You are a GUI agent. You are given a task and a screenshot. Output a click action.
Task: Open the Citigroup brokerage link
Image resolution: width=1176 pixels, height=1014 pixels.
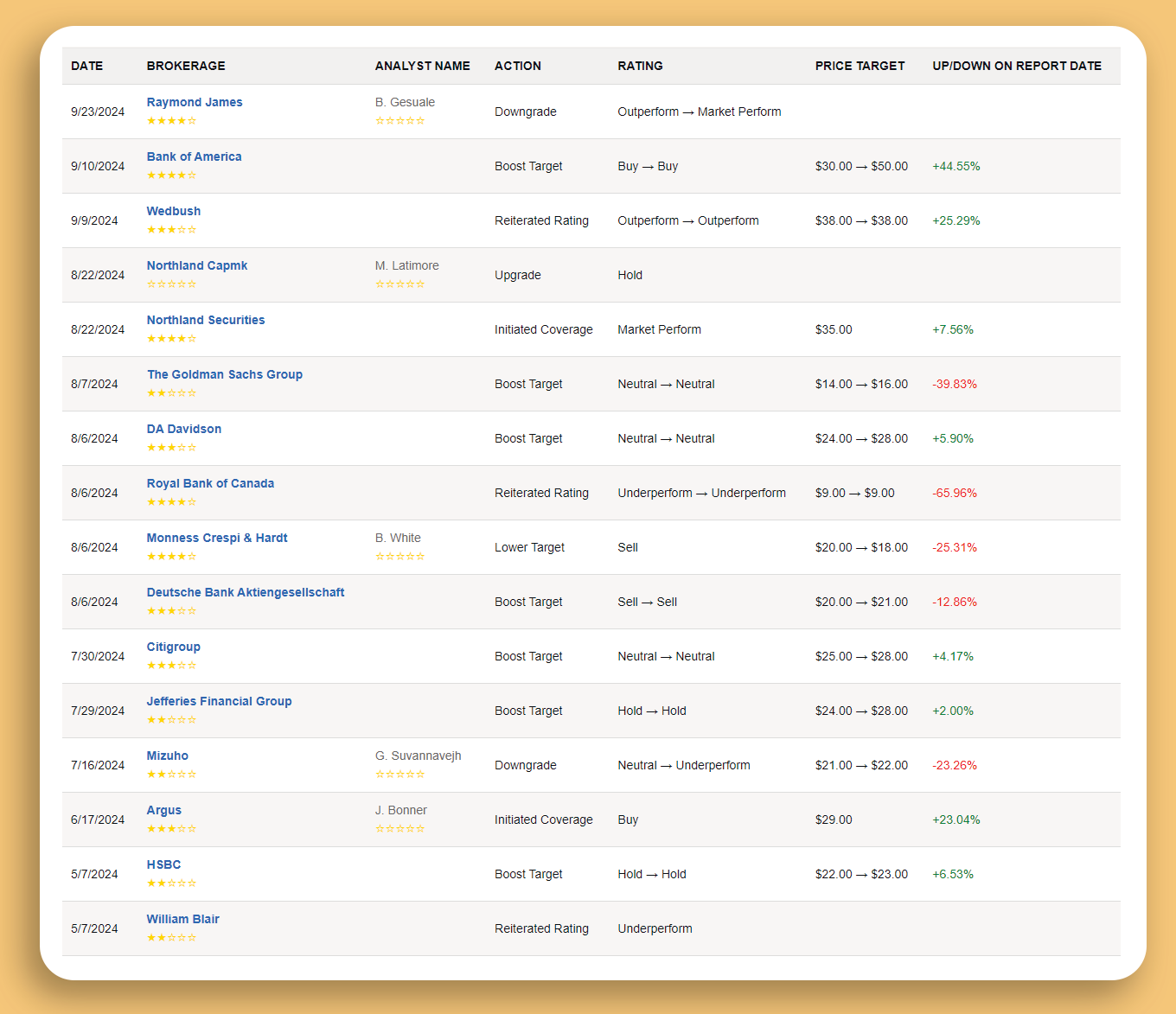[174, 647]
